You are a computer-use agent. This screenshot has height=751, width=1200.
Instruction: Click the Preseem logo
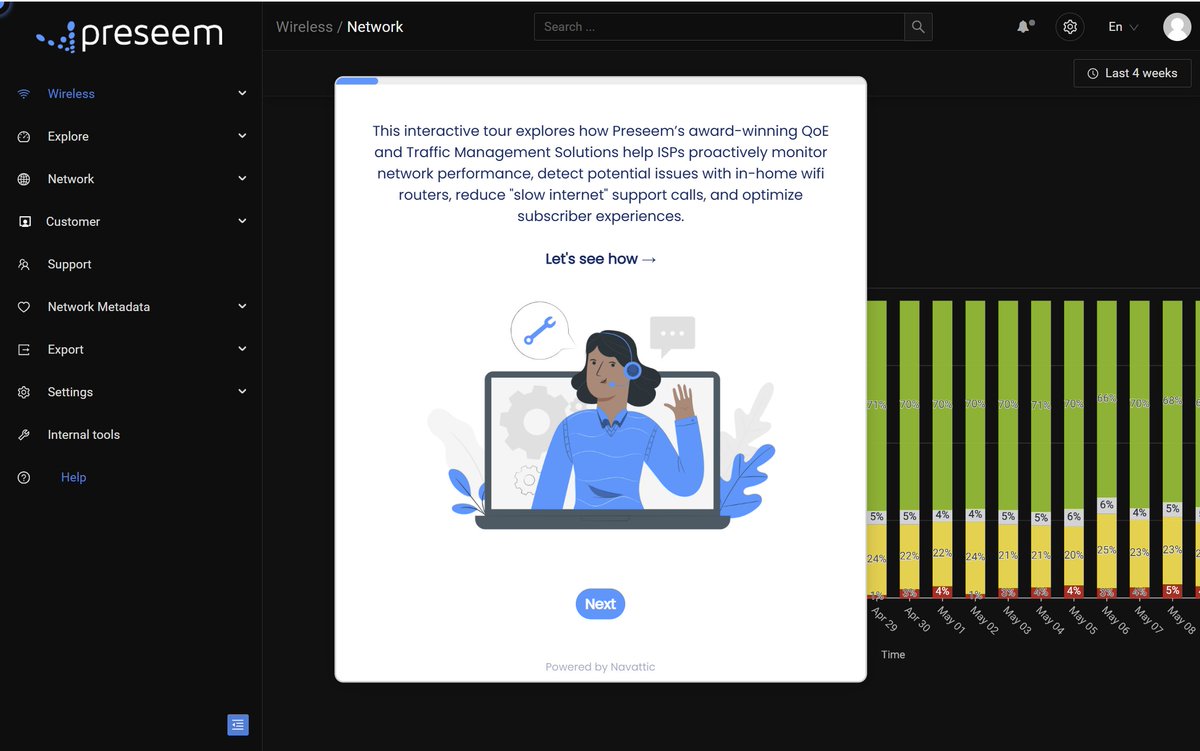pyautogui.click(x=130, y=35)
